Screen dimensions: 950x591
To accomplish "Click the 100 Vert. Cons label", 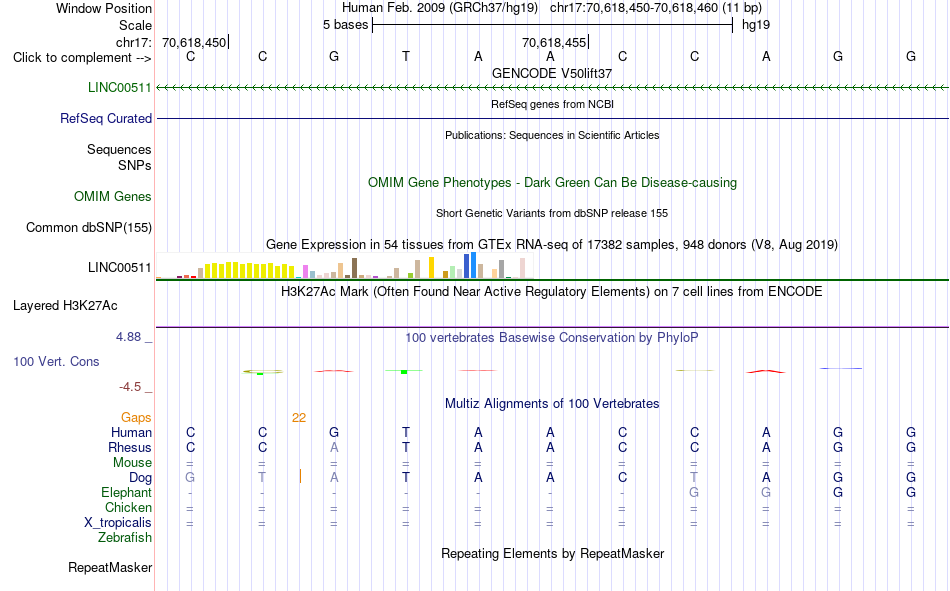I will click(56, 361).
